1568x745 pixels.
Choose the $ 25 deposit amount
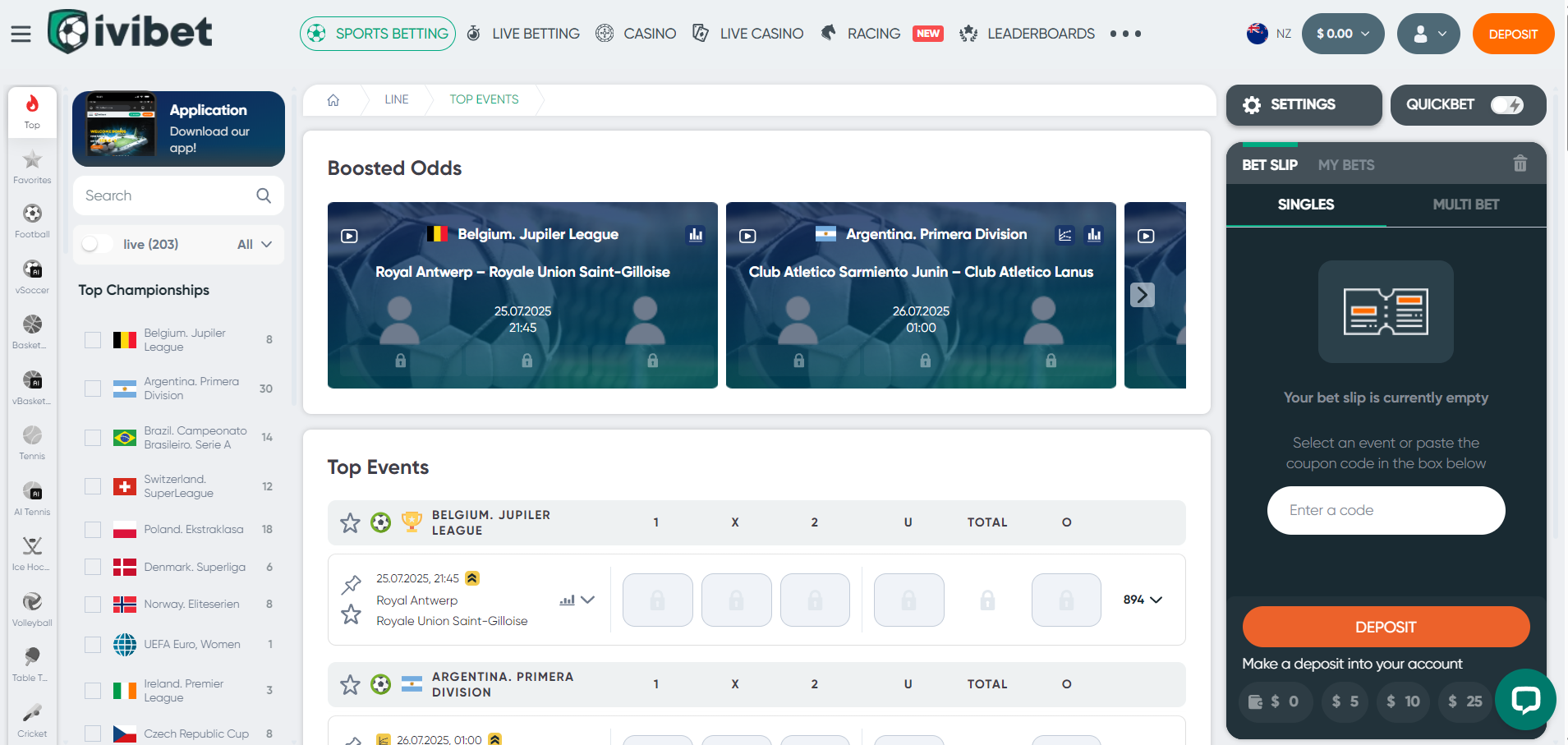pos(1465,701)
